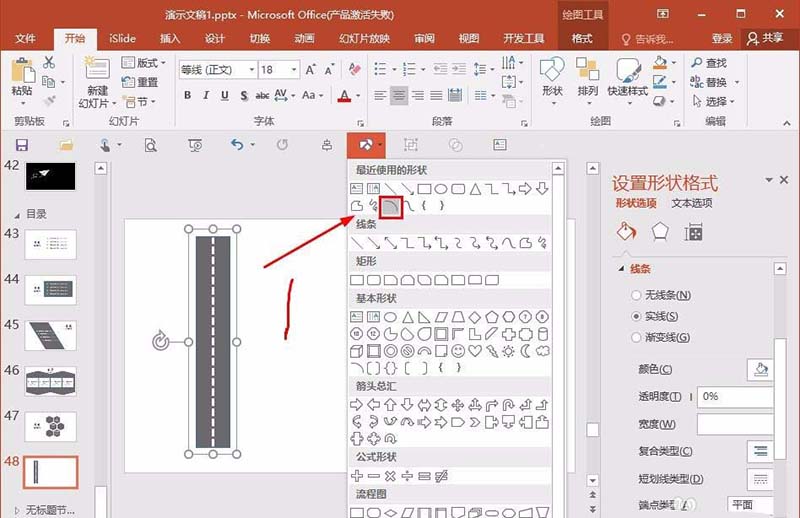Image resolution: width=800 pixels, height=518 pixels.
Task: Click the Undo arrow
Action: click(237, 145)
